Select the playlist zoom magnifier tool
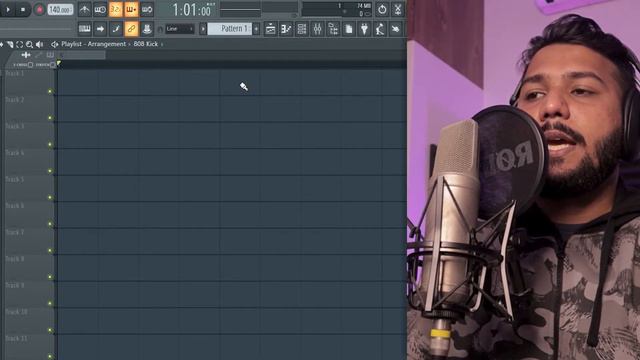Screen dimensions: 640x360 [x=29, y=44]
